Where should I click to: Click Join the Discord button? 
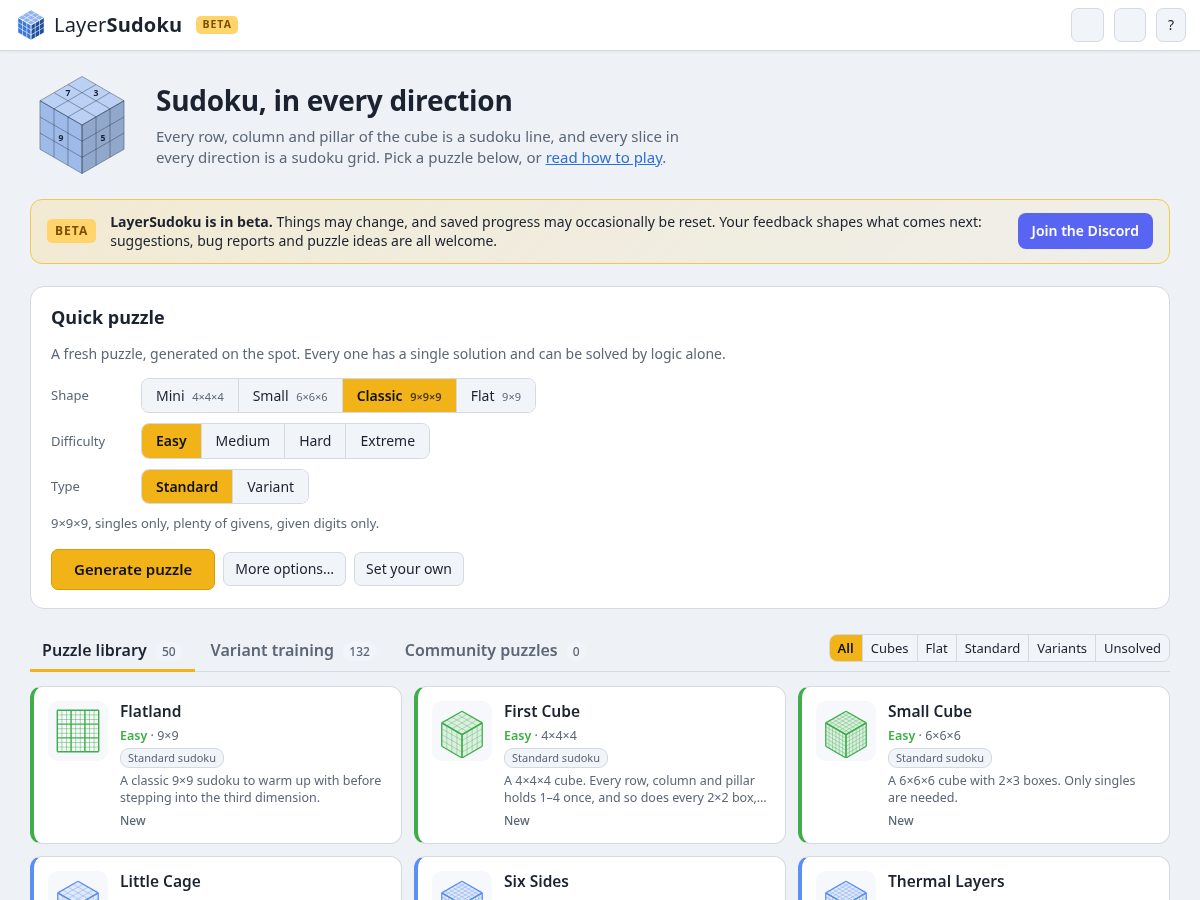click(1085, 231)
